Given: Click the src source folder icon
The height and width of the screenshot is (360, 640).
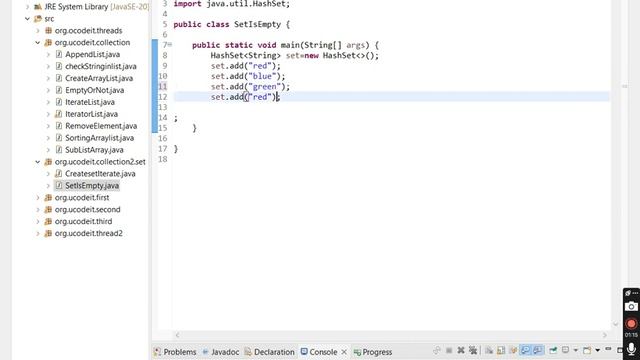Looking at the screenshot, I should coord(38,18).
